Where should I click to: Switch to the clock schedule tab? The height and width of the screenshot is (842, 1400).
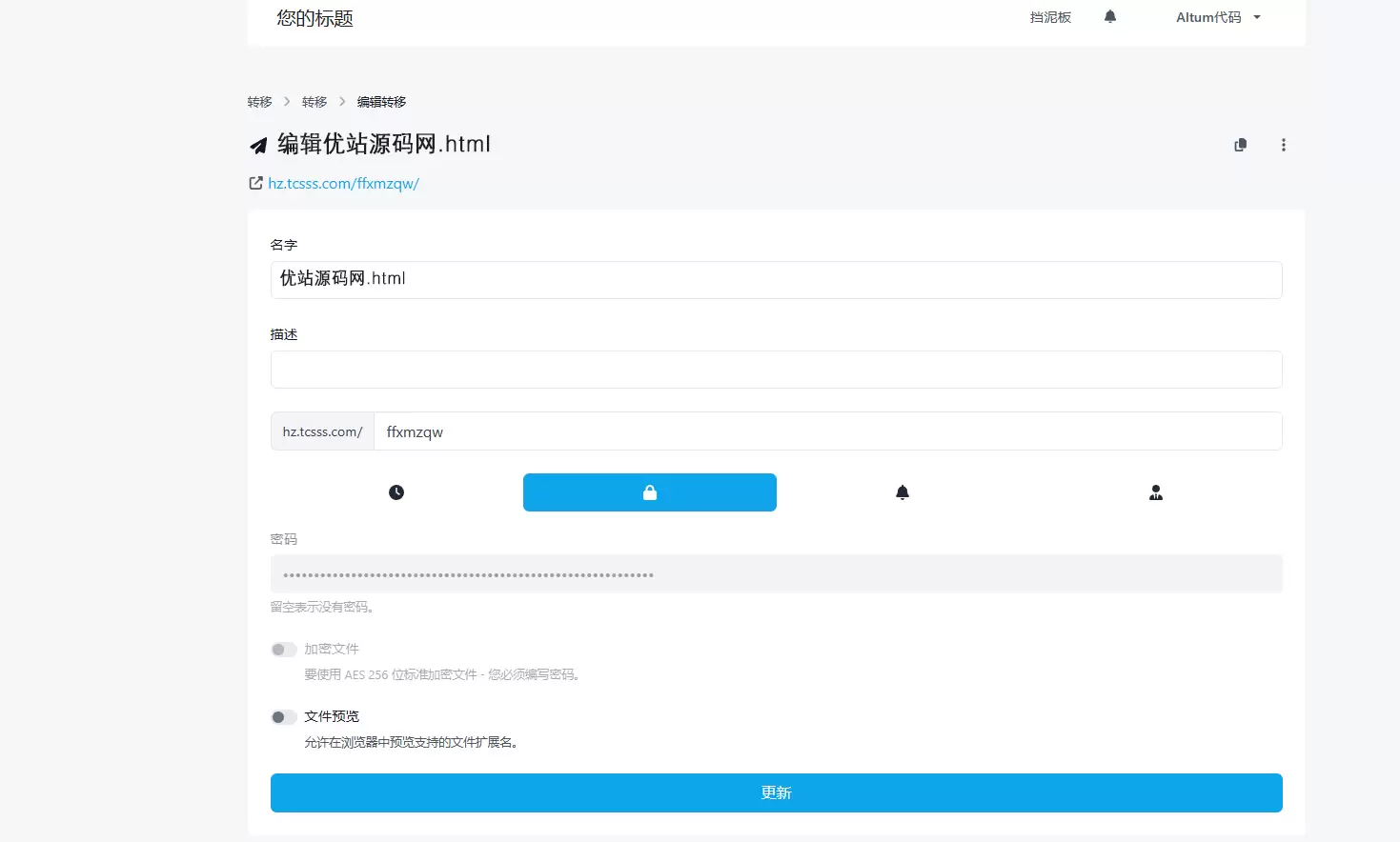coord(396,492)
